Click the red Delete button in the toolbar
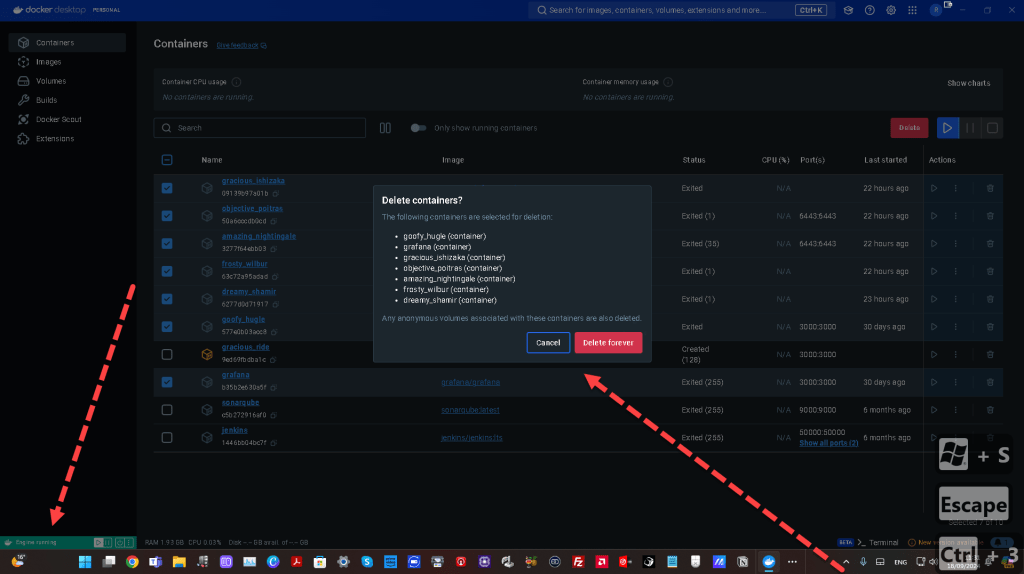This screenshot has width=1024, height=574. pos(909,128)
